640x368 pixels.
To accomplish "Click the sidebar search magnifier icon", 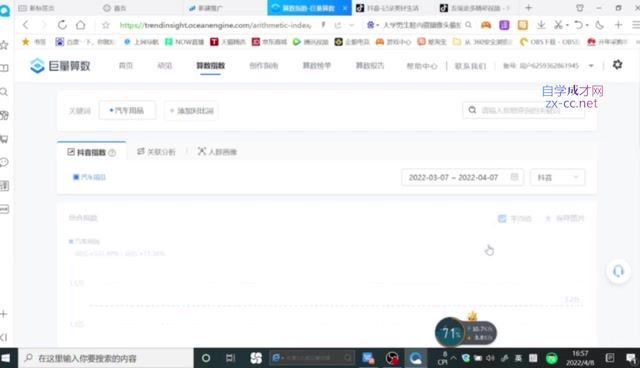I will [x=4, y=92].
